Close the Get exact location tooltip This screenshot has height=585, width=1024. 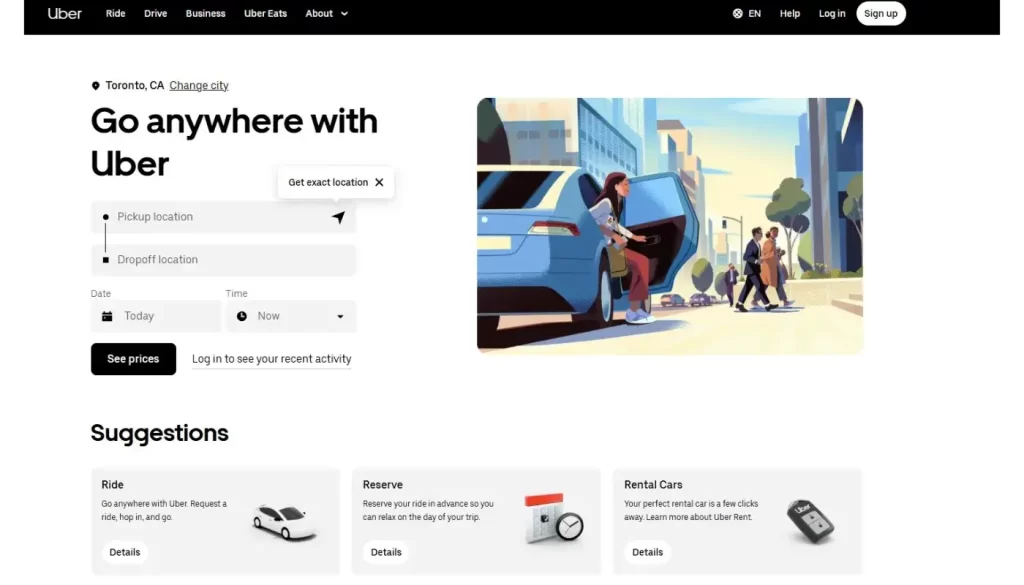click(x=379, y=182)
